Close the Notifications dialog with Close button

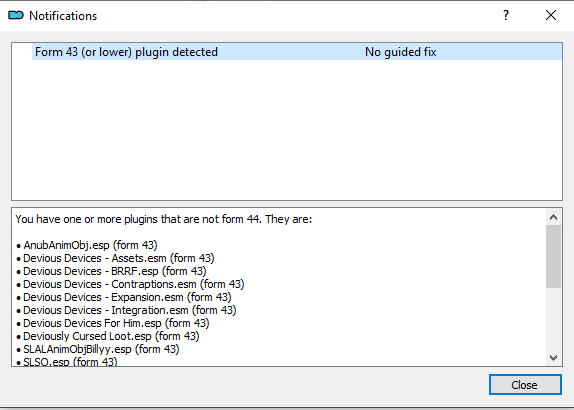pyautogui.click(x=525, y=385)
